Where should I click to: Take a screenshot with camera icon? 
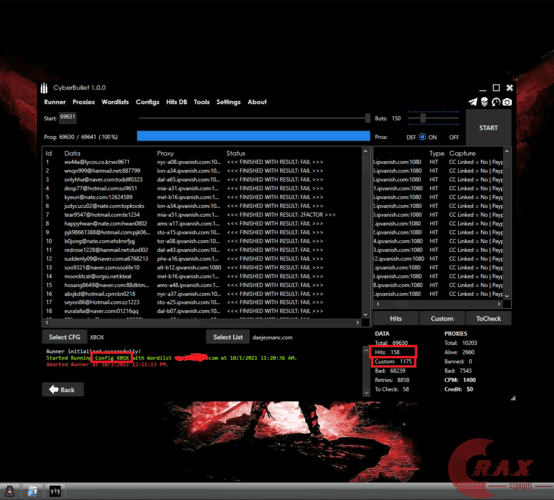coord(507,102)
